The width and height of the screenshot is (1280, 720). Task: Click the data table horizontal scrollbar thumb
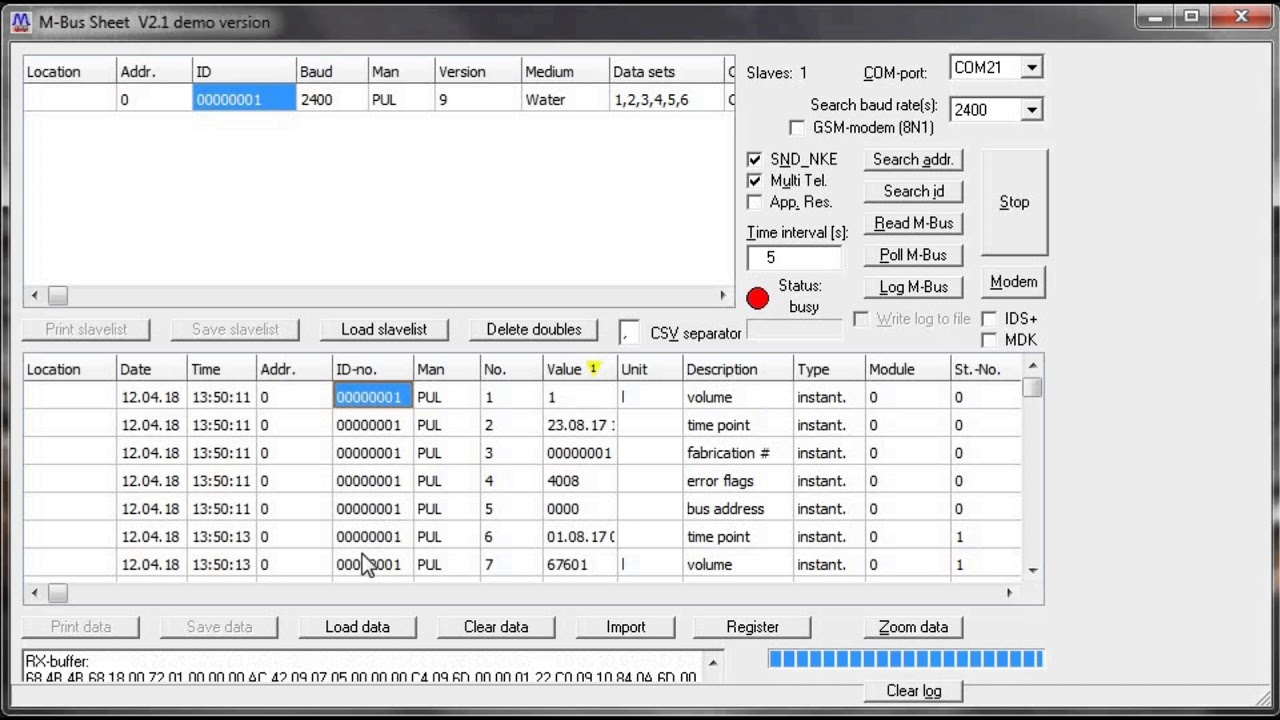pyautogui.click(x=58, y=593)
